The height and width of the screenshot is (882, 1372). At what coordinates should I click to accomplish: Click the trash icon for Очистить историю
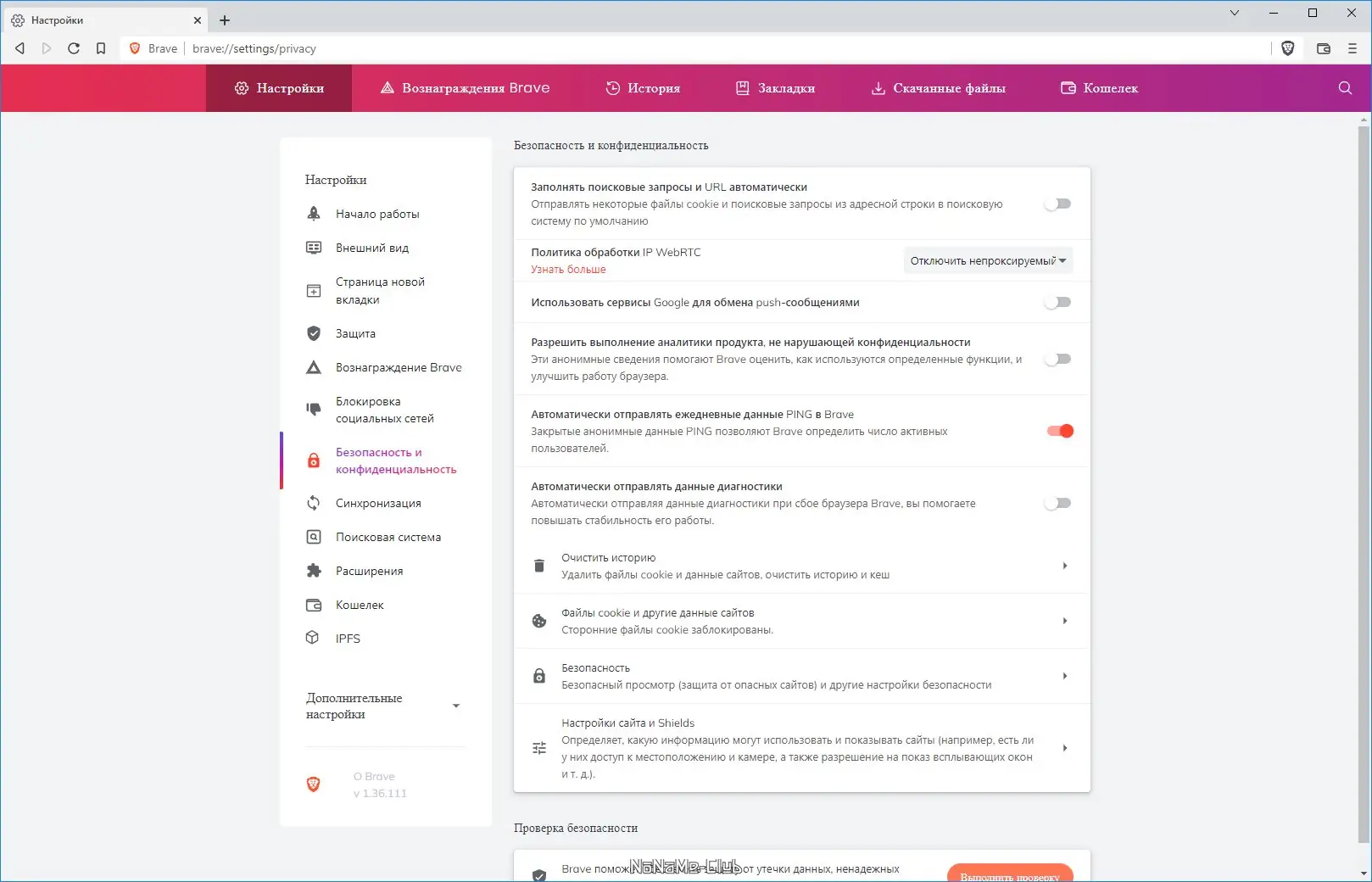(539, 566)
